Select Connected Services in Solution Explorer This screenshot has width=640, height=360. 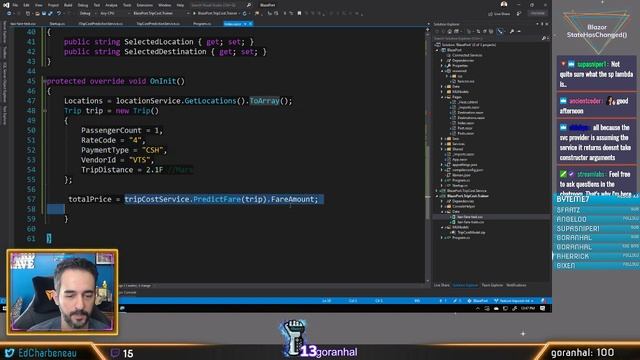click(467, 55)
